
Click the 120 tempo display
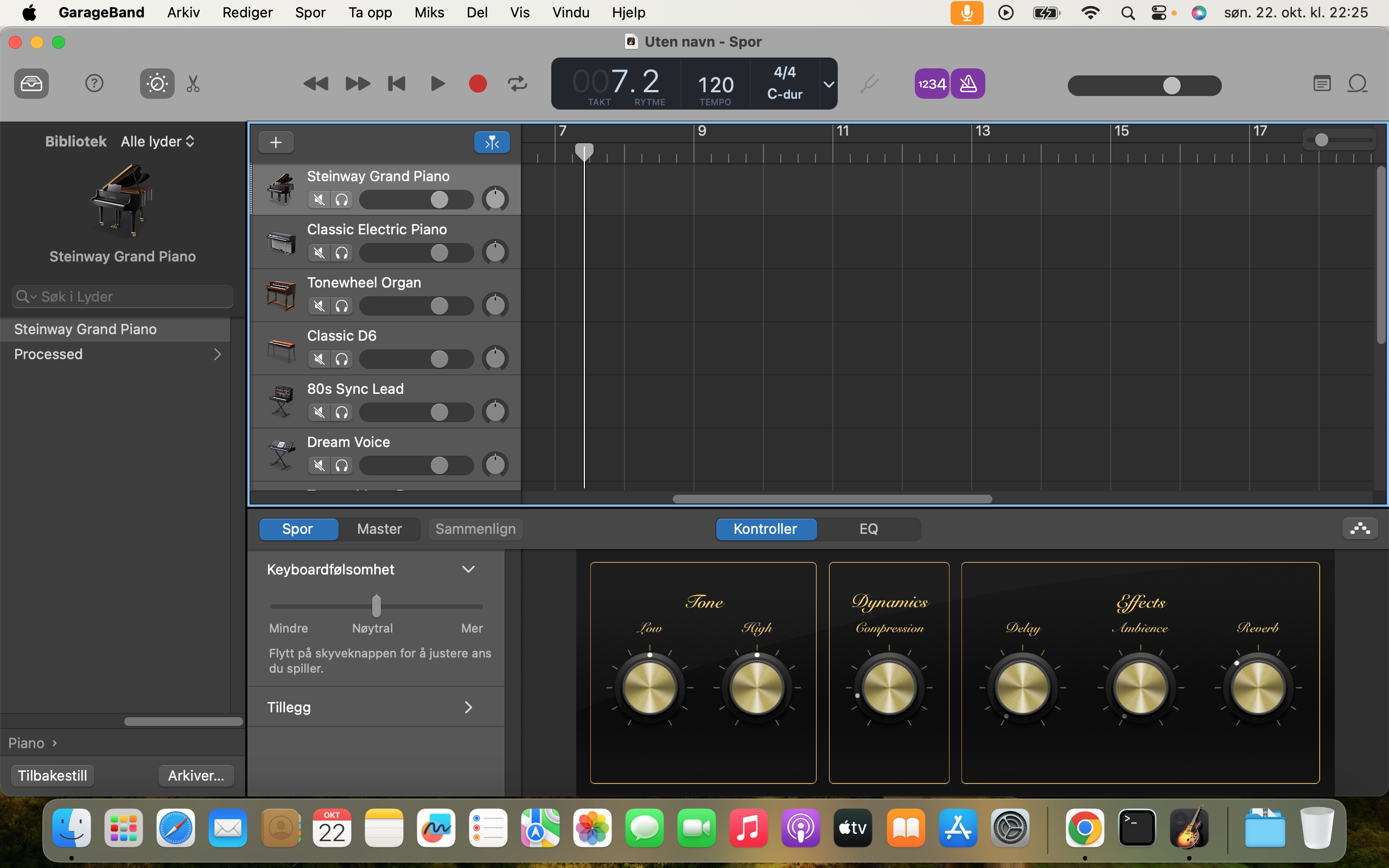[715, 85]
